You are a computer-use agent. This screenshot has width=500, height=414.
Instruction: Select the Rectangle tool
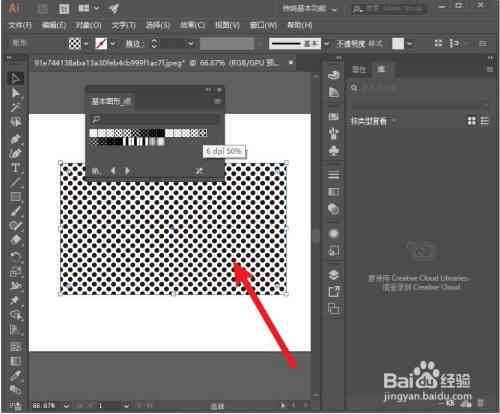15,197
